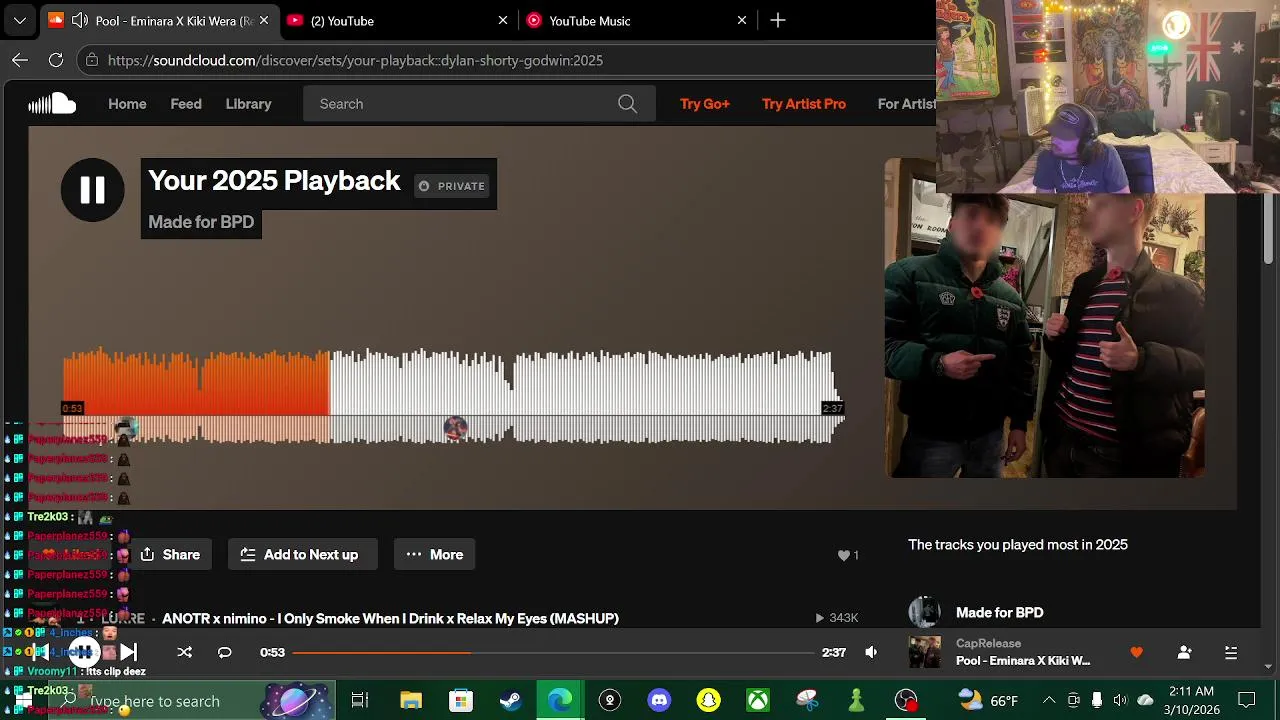Toggle repeat in the player bar
This screenshot has height=720, width=1280.
click(224, 652)
